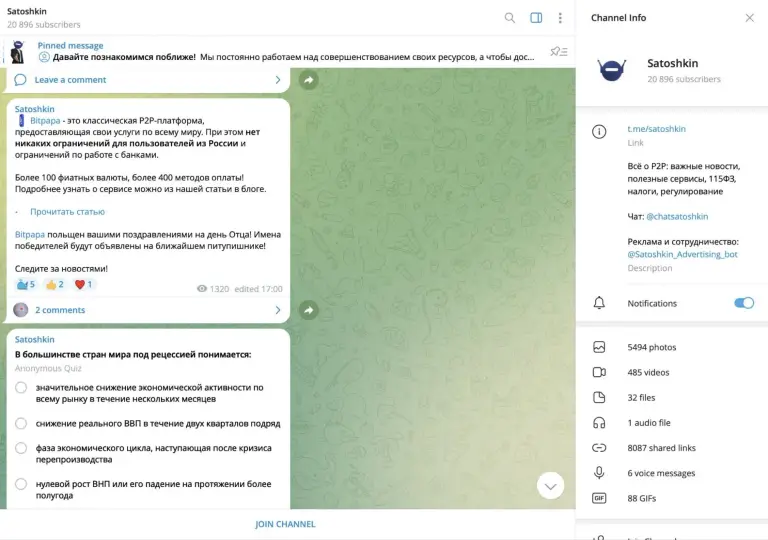Click the GIF badge icon
Screen dimensions: 768x540
tap(599, 498)
